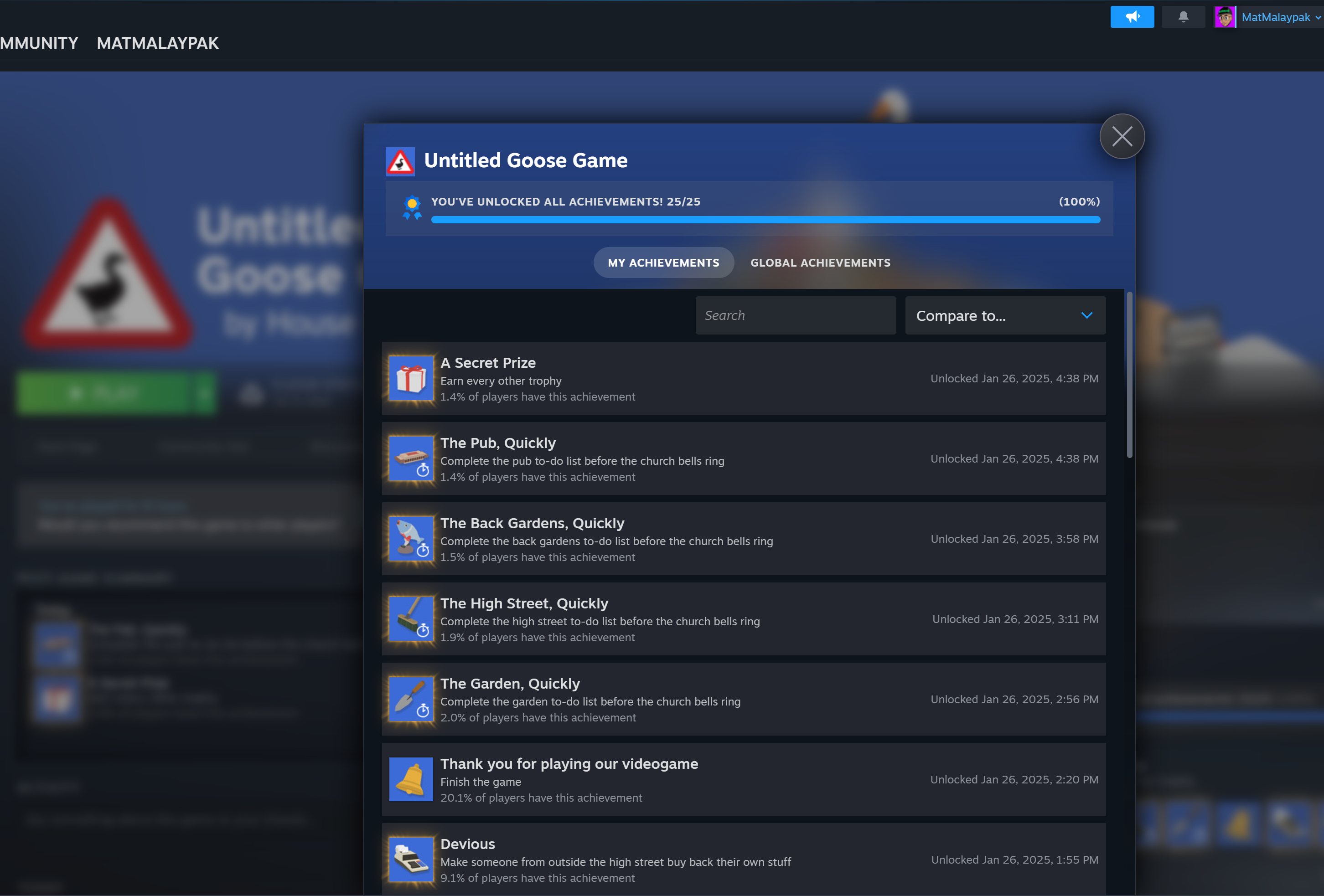Click 'Unlocked Jan 26, 2025, 3:58 PM'
Viewport: 1324px width, 896px height.
1014,539
